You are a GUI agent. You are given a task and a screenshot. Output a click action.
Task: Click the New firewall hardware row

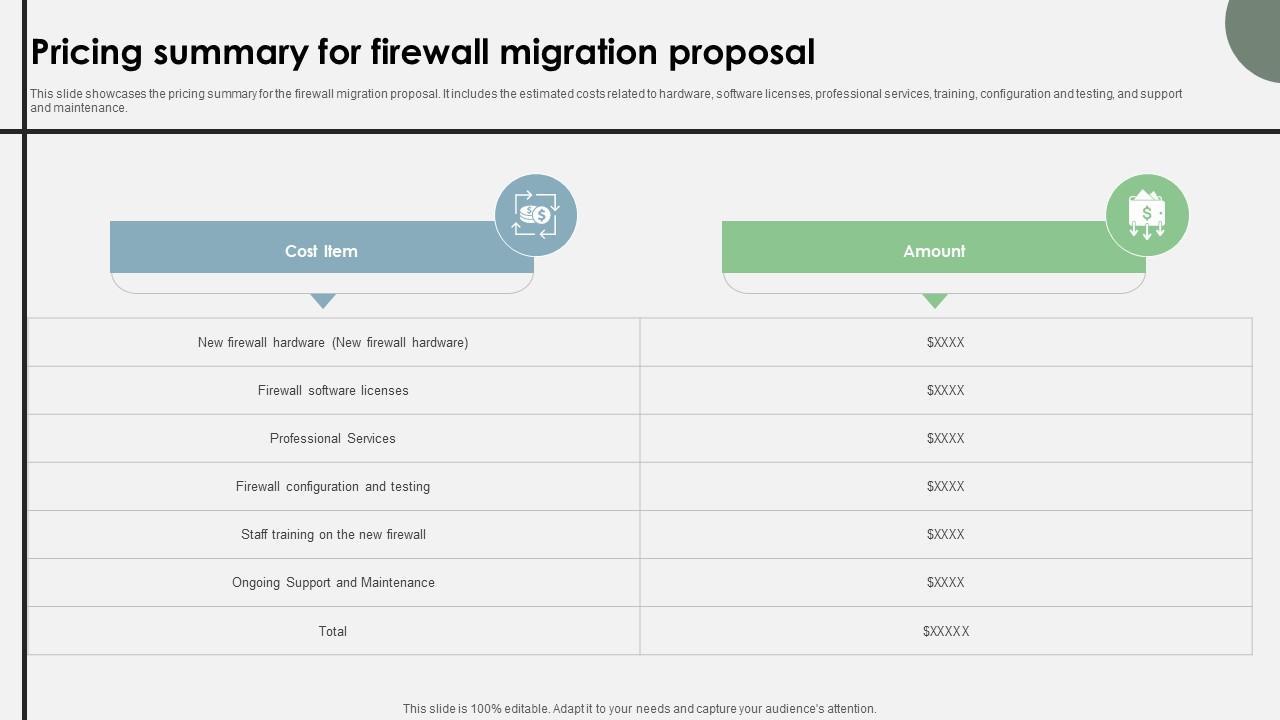click(x=333, y=342)
